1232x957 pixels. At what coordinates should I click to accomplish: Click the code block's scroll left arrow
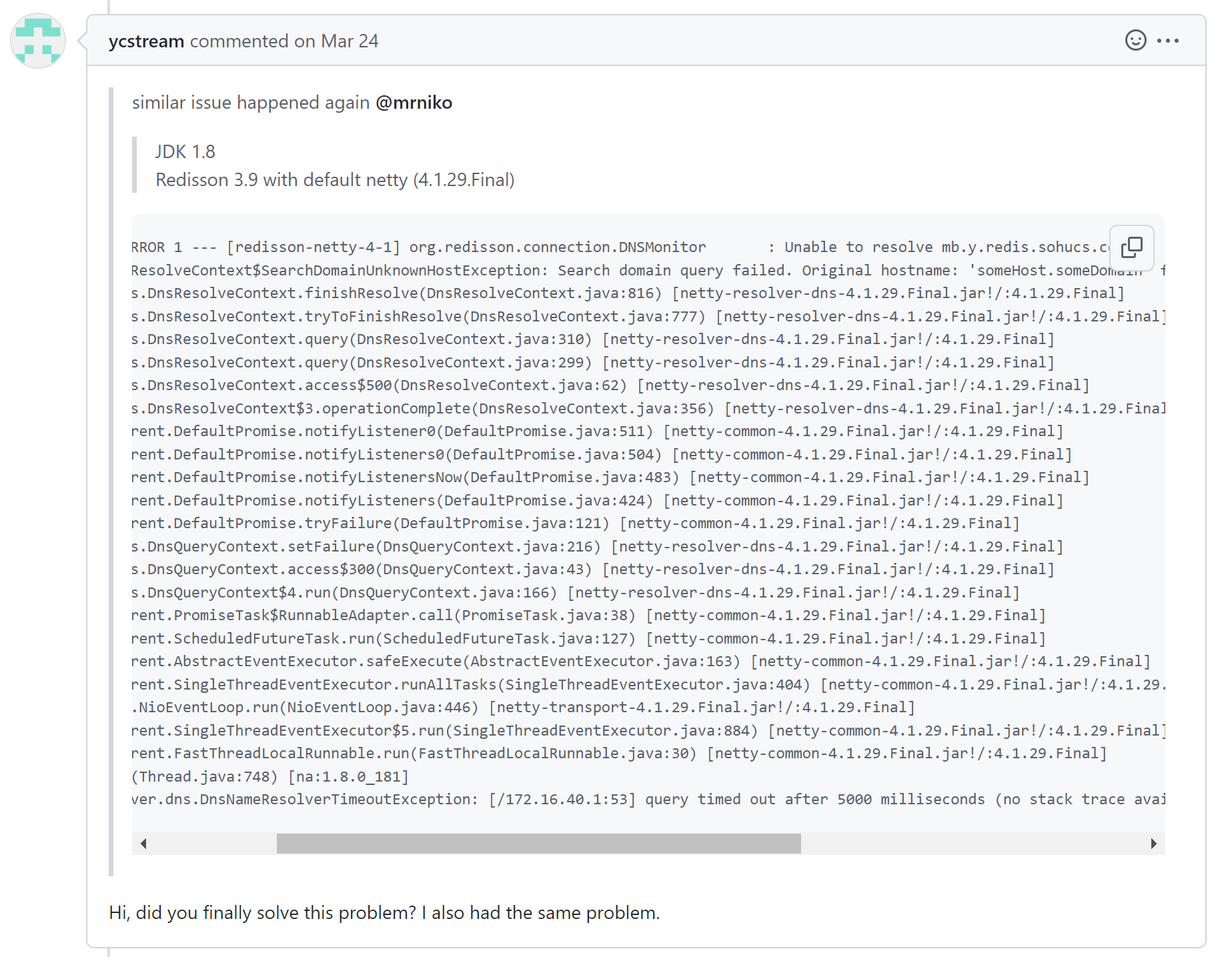pos(143,844)
